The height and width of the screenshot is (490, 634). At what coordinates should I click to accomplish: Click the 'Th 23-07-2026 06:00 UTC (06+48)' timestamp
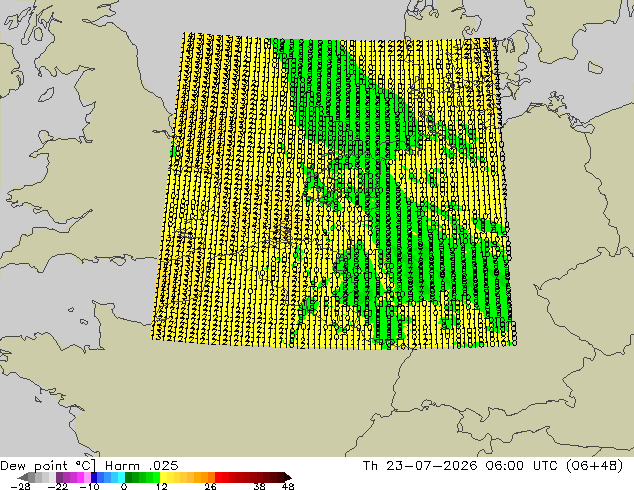493,465
